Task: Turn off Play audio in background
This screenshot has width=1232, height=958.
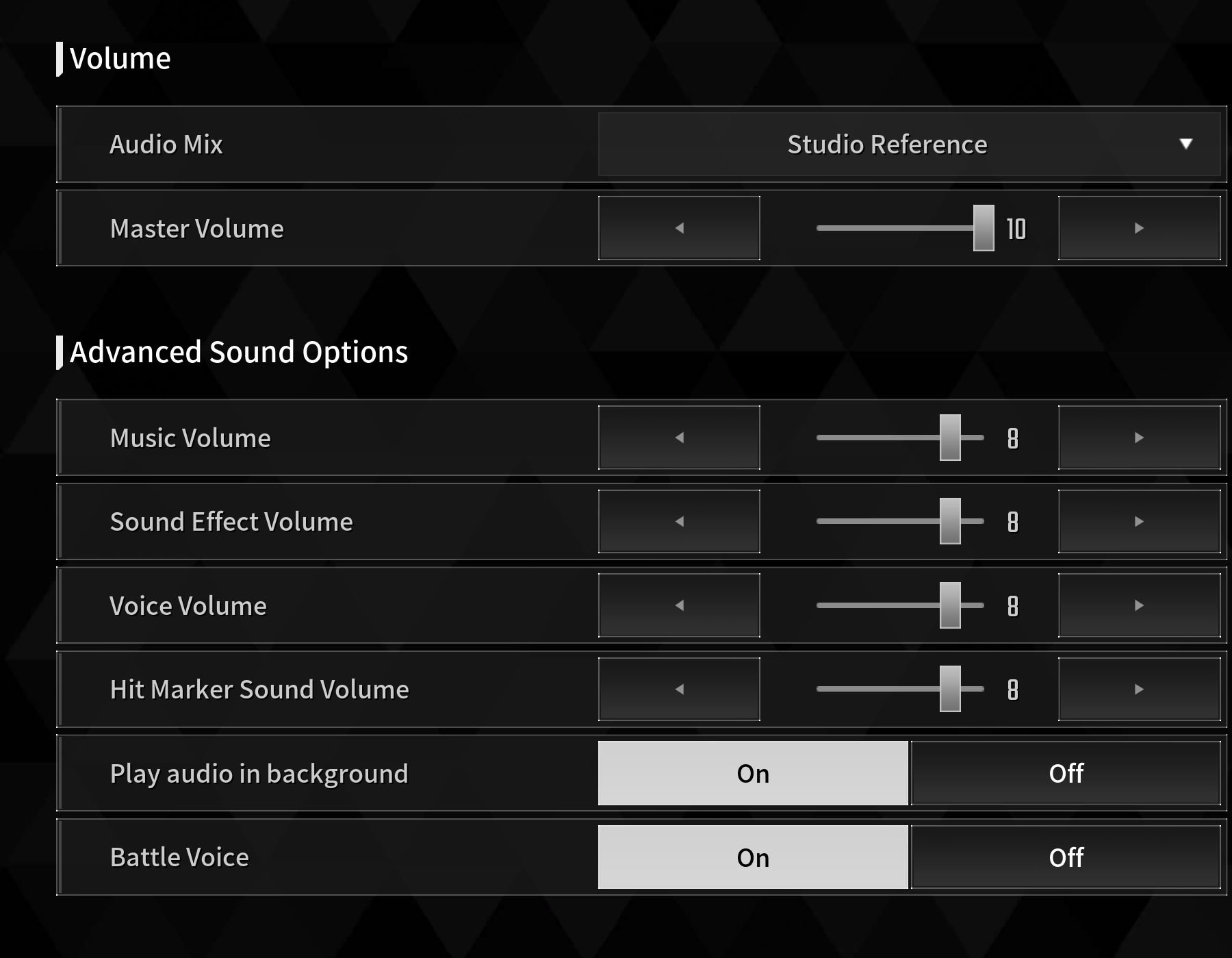Action: tap(1066, 773)
